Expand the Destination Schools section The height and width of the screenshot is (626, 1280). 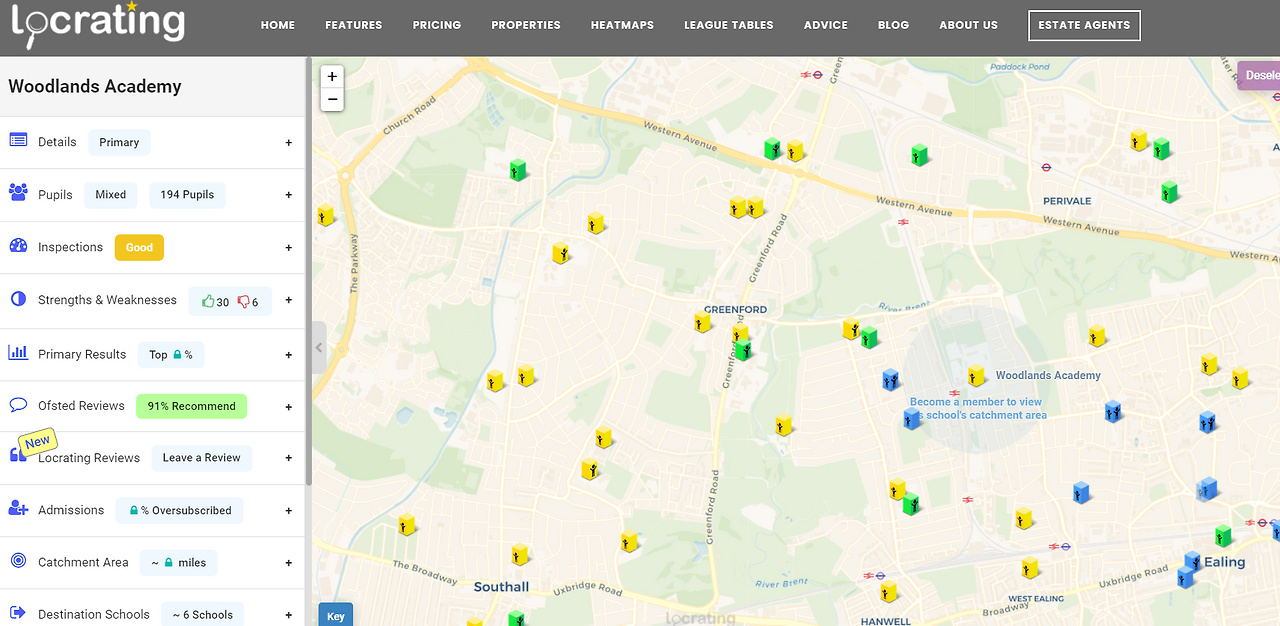[288, 614]
